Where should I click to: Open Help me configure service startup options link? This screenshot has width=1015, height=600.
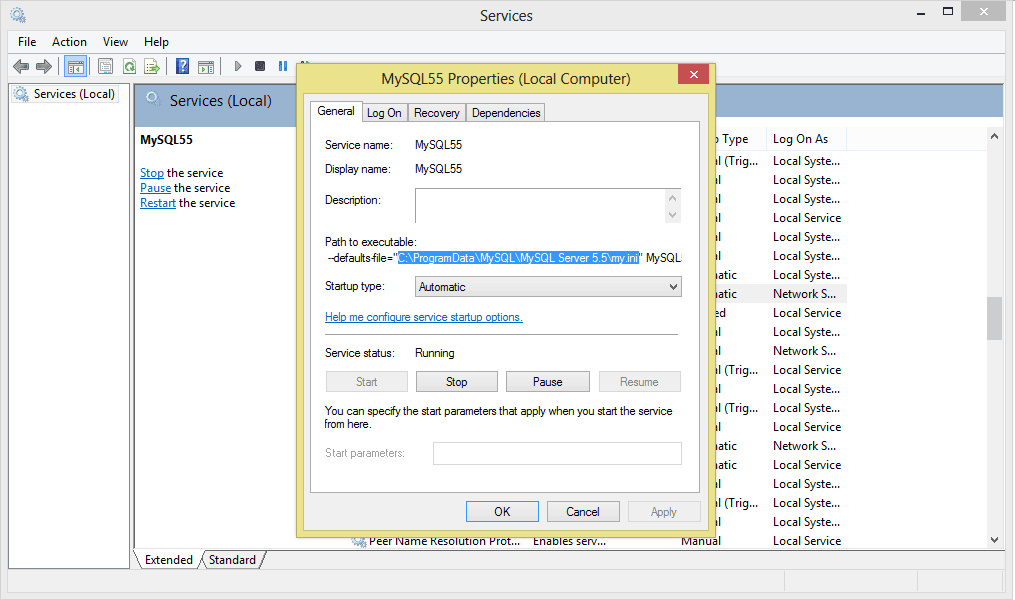point(423,317)
